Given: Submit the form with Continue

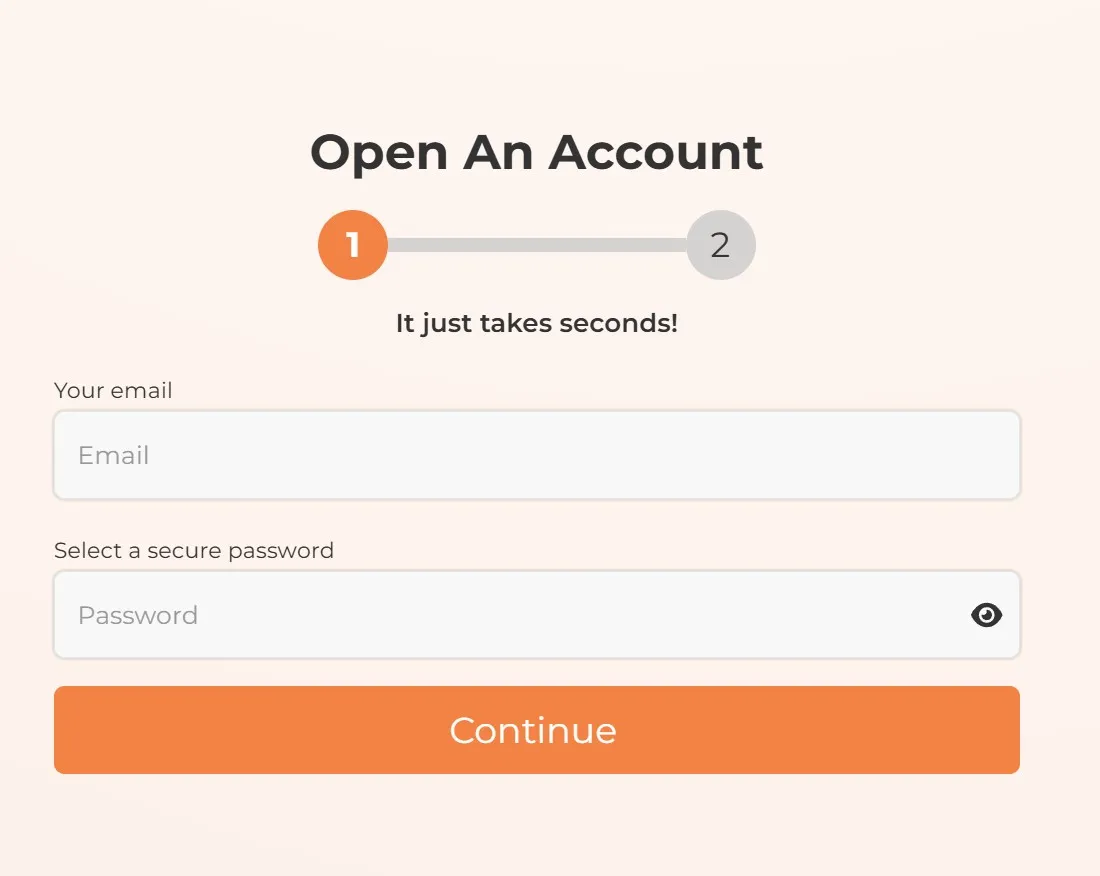Looking at the screenshot, I should [x=536, y=730].
